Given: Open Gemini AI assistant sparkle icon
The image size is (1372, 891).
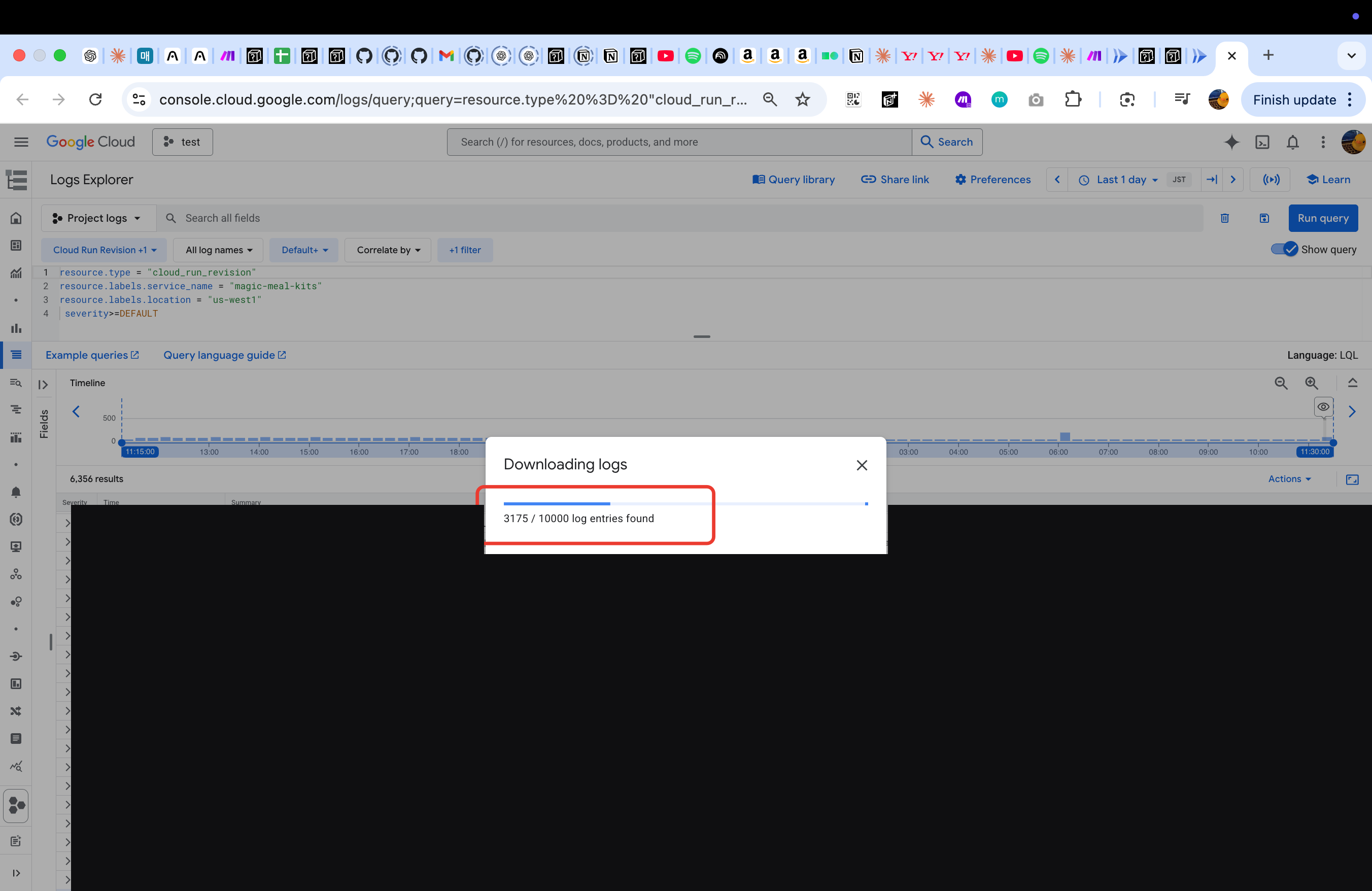Looking at the screenshot, I should pos(1231,142).
